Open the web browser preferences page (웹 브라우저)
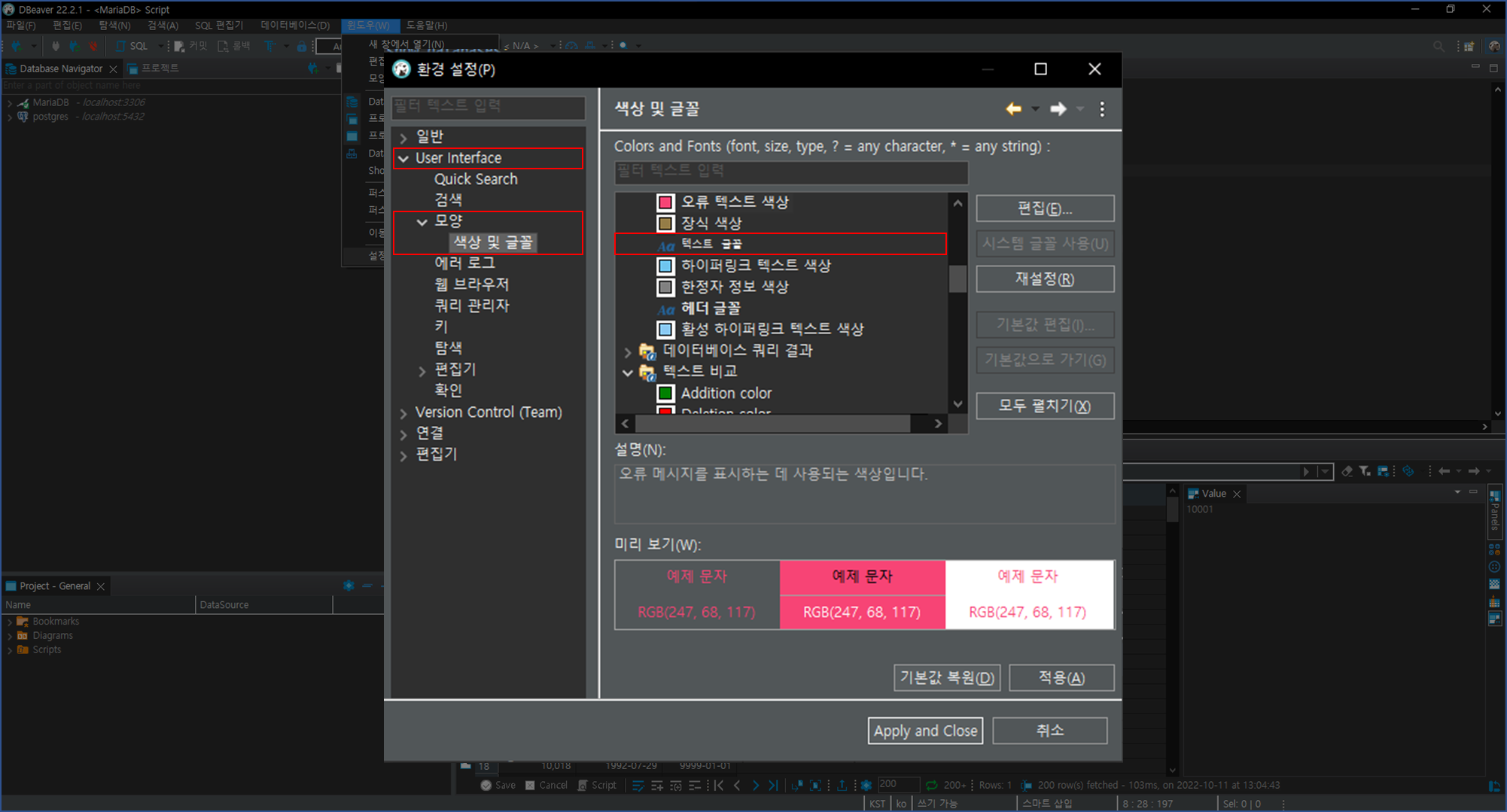This screenshot has width=1507, height=812. click(471, 284)
